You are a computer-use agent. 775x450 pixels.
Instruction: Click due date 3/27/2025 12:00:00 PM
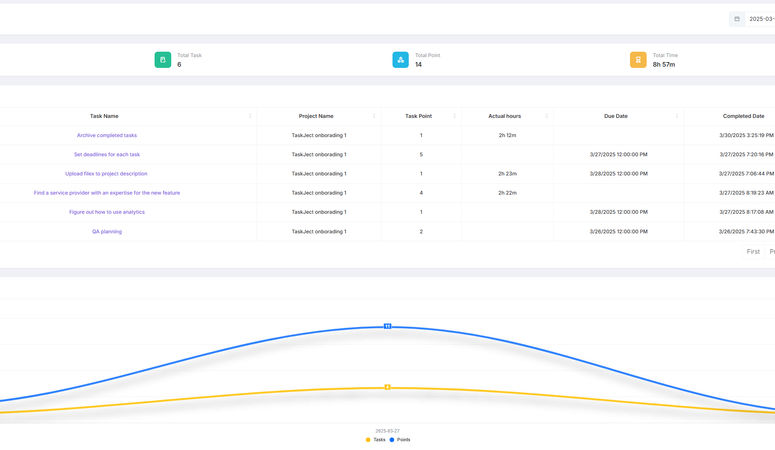pyautogui.click(x=618, y=154)
